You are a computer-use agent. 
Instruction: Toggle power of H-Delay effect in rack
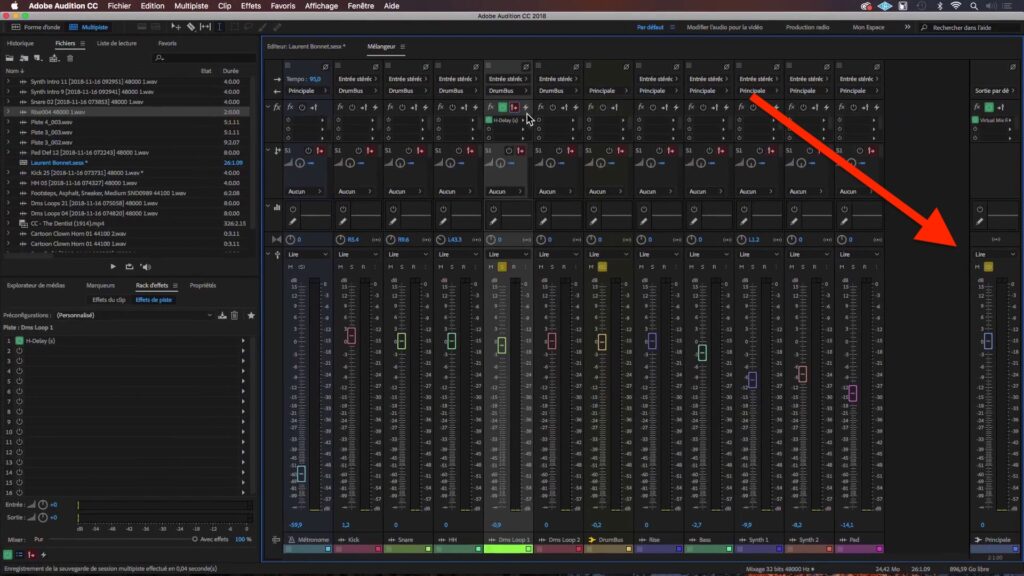point(18,341)
